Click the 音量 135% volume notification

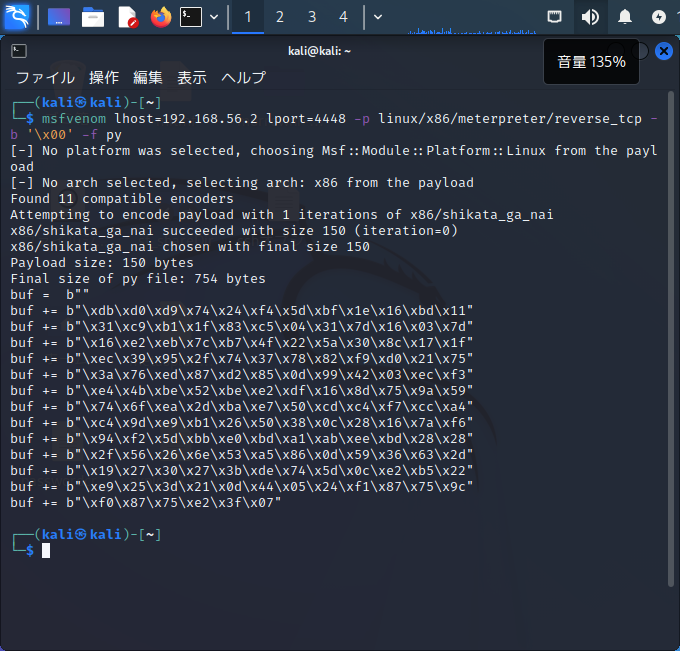click(x=591, y=62)
